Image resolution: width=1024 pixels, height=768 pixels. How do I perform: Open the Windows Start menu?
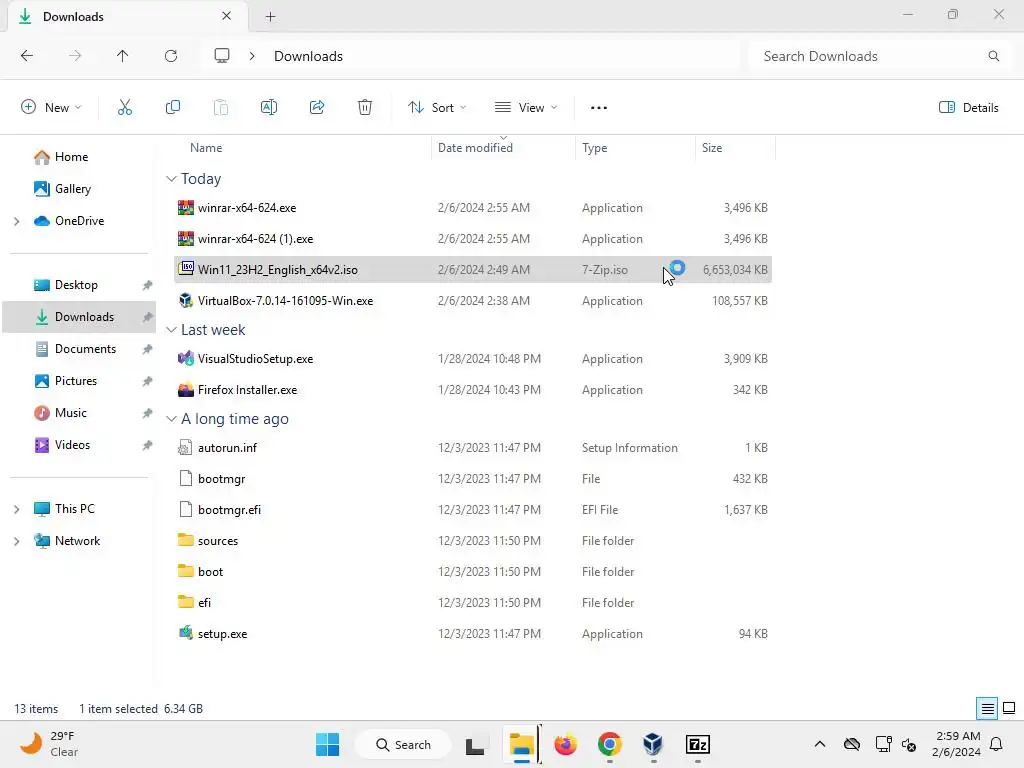coord(327,744)
